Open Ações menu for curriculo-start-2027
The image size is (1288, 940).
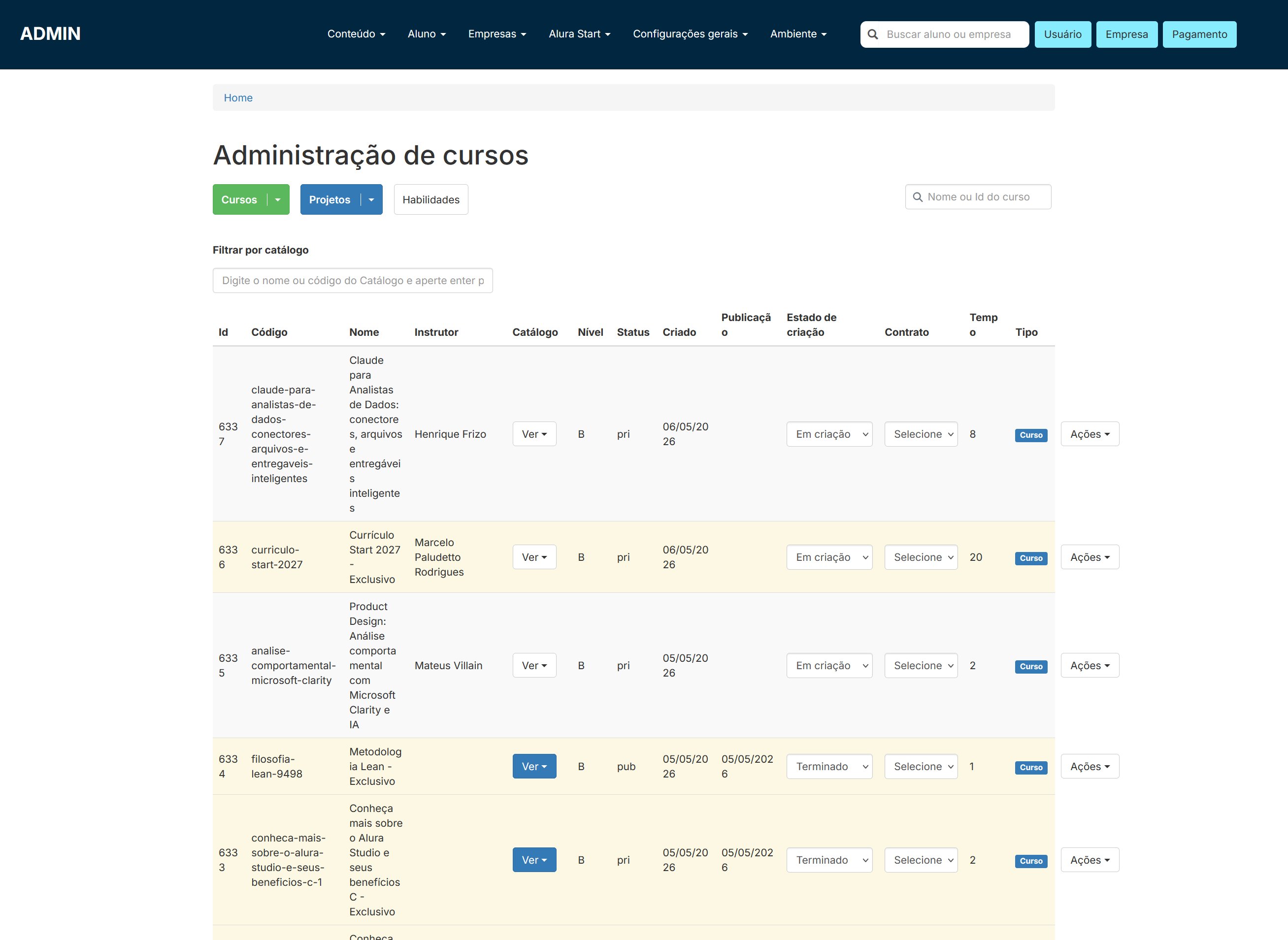(x=1090, y=557)
